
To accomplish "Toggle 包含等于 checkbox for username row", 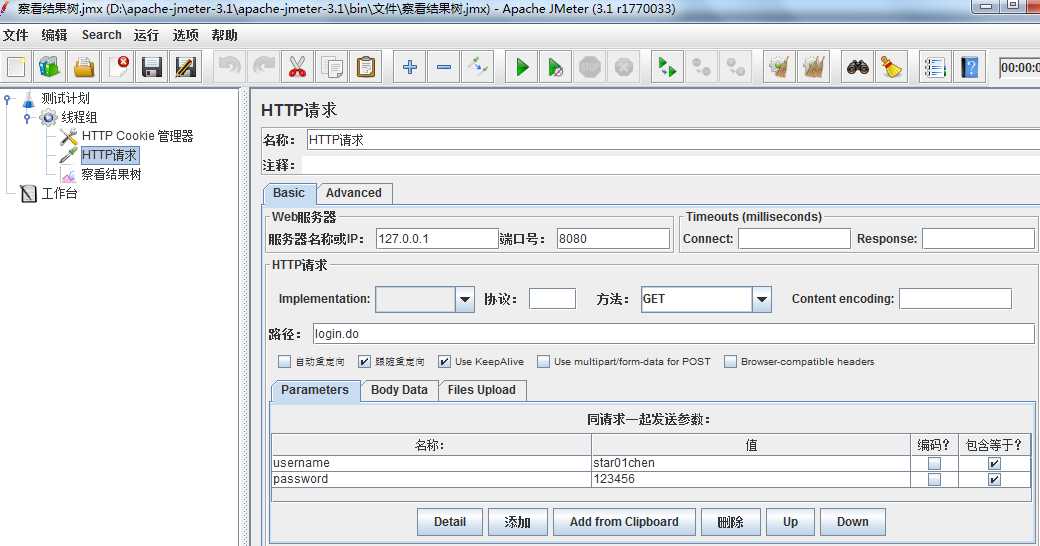I will tap(994, 463).
